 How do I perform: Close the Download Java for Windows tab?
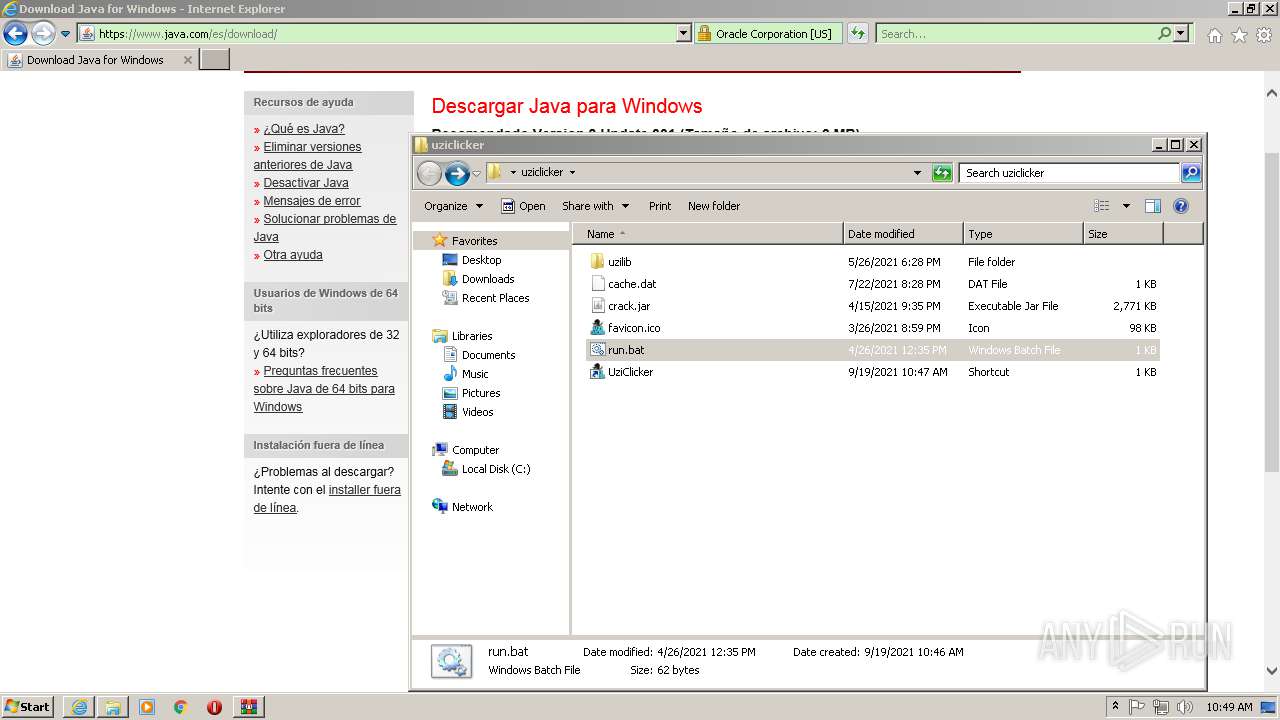coord(187,60)
